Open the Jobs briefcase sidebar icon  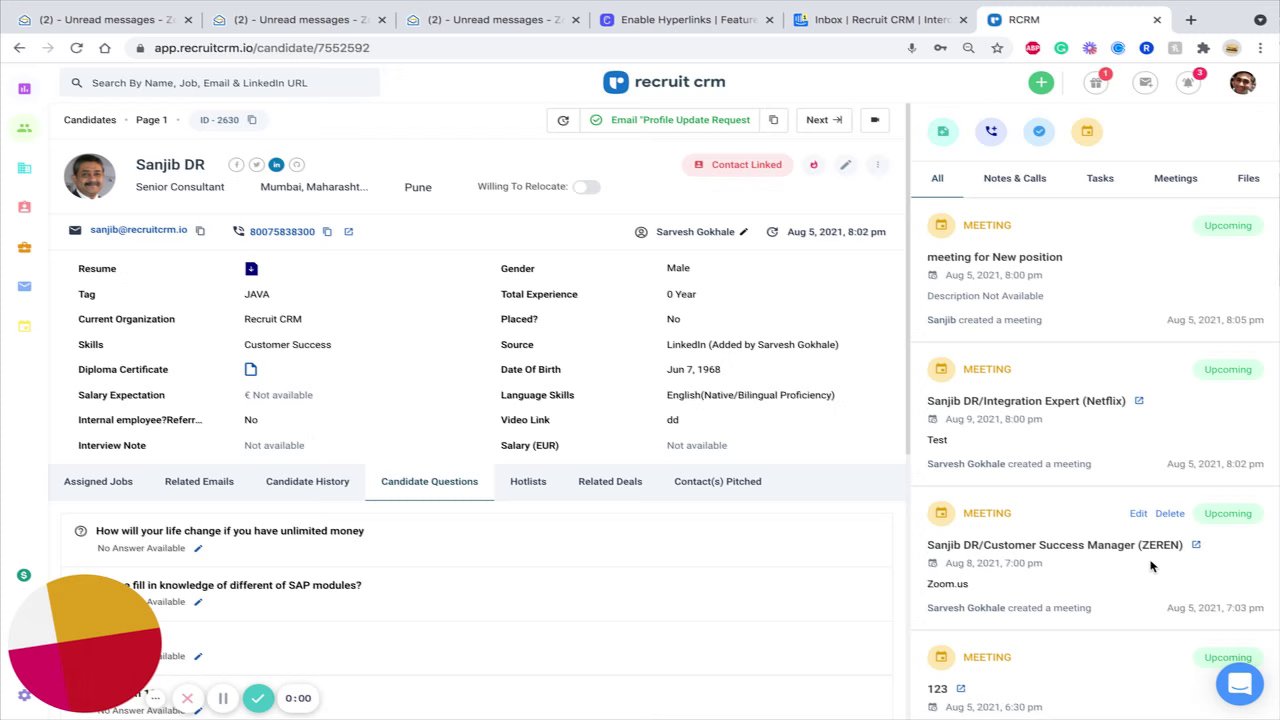(25, 247)
